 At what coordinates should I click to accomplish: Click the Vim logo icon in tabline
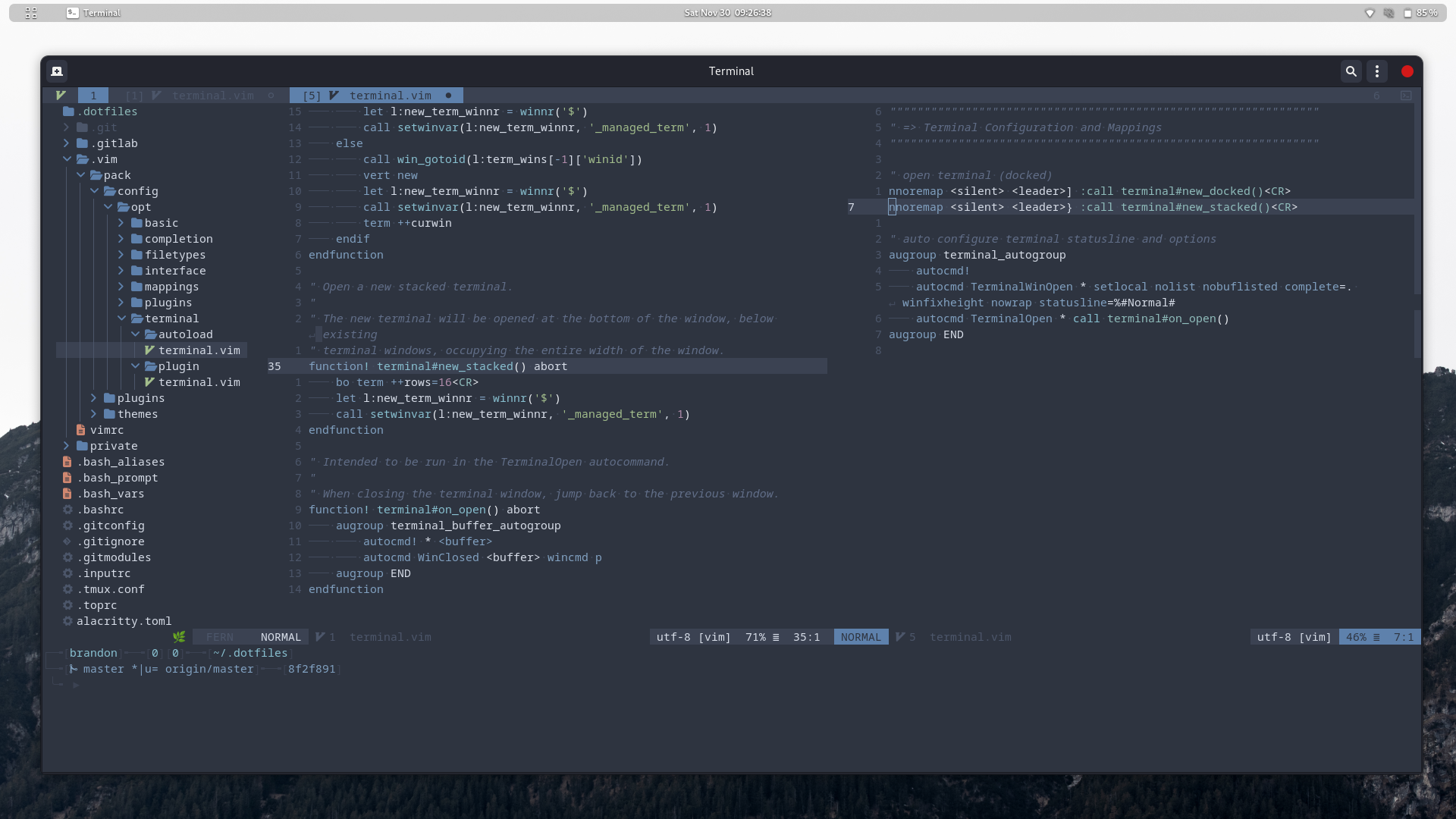click(x=61, y=96)
